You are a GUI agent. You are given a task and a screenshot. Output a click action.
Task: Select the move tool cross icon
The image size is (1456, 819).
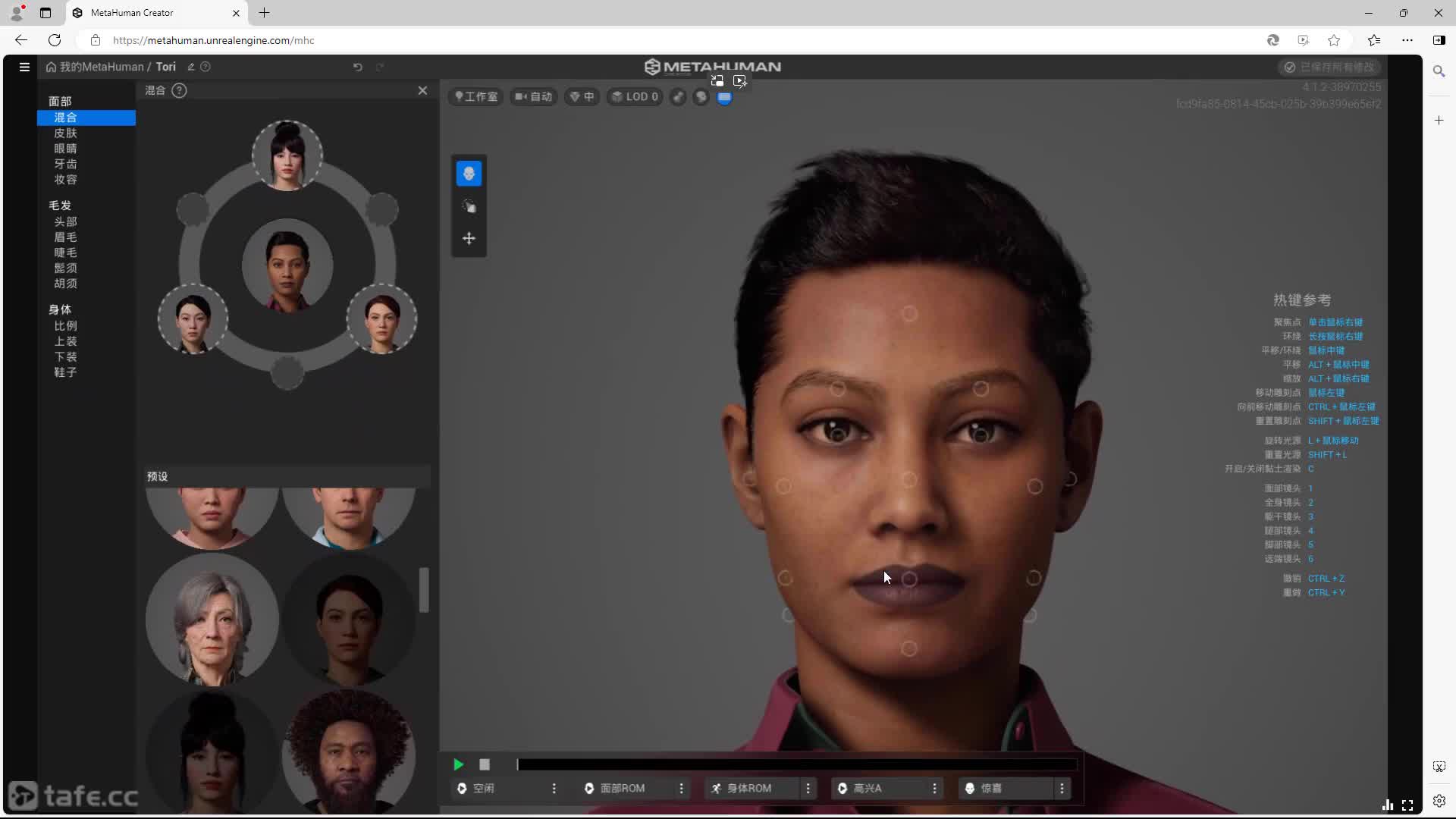click(469, 238)
